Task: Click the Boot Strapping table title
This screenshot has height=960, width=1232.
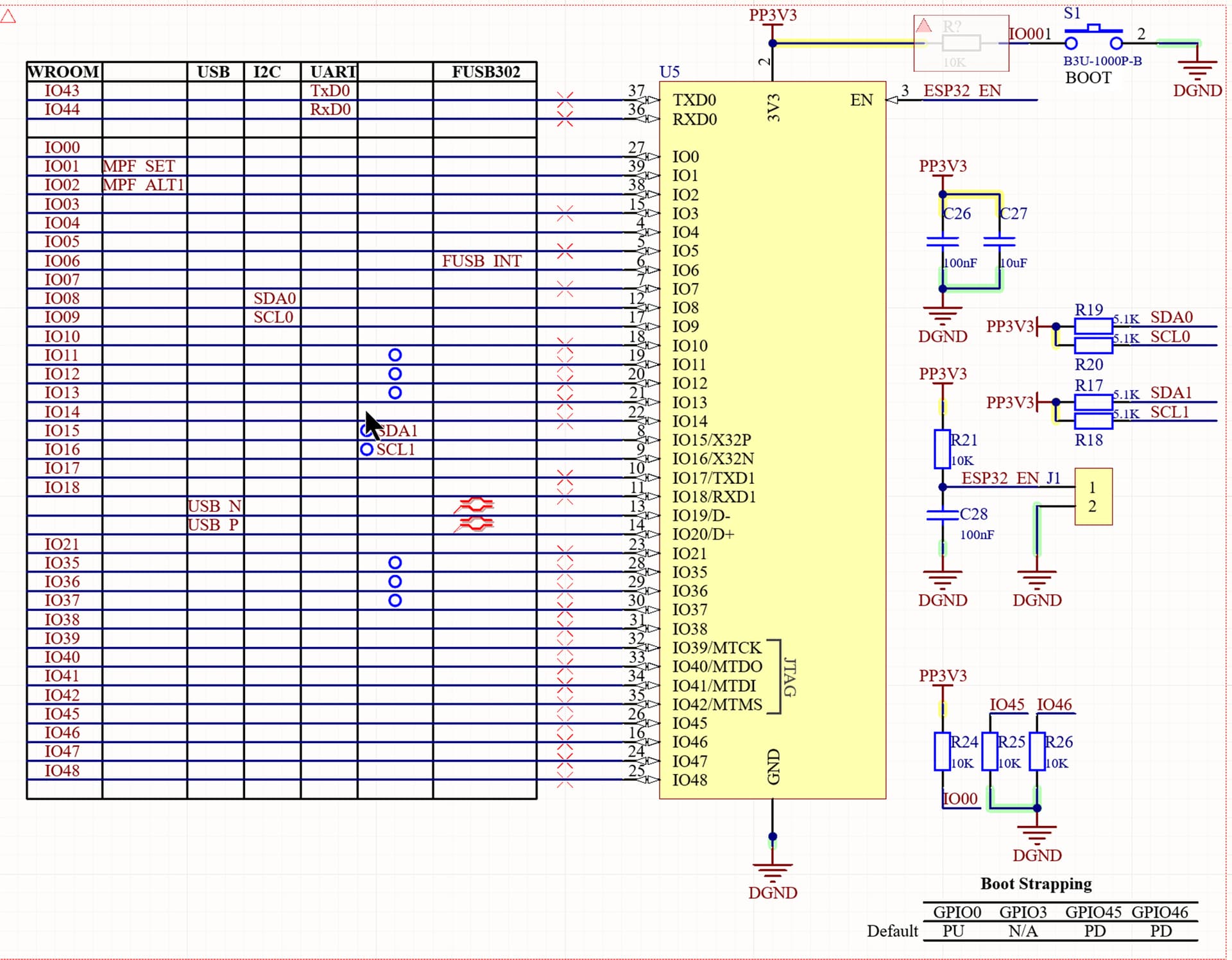Action: point(1036,884)
